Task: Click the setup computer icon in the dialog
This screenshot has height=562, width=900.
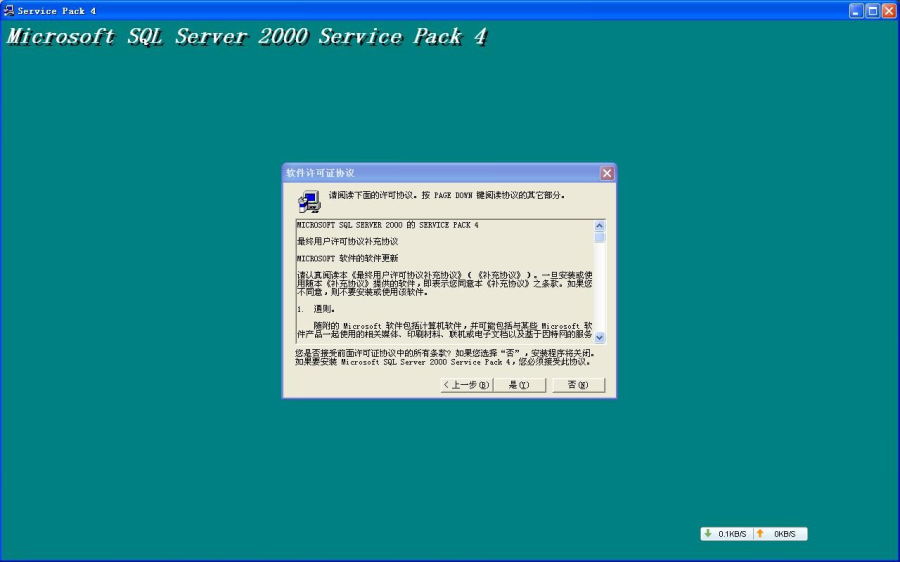Action: [x=308, y=202]
